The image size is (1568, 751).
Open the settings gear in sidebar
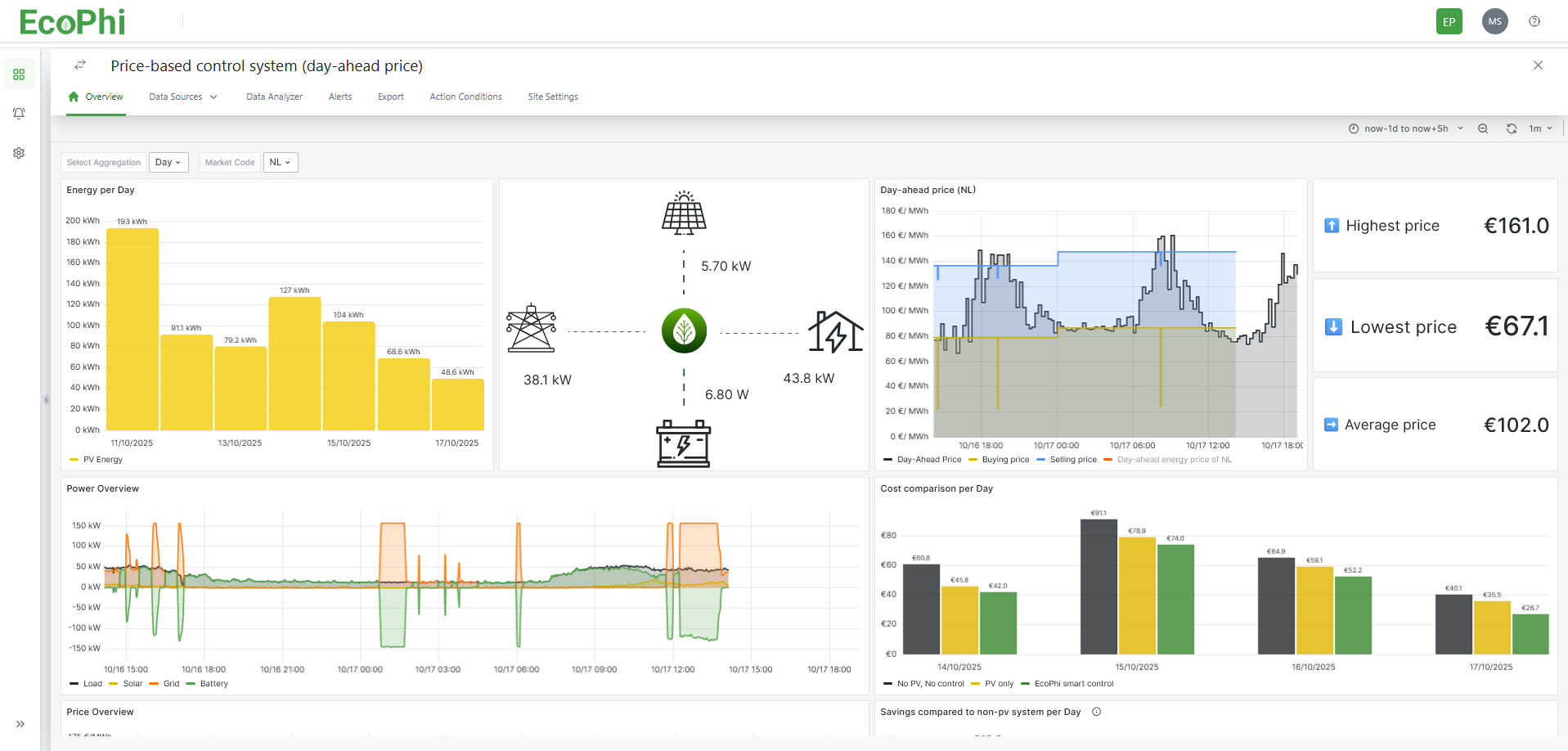pos(19,153)
